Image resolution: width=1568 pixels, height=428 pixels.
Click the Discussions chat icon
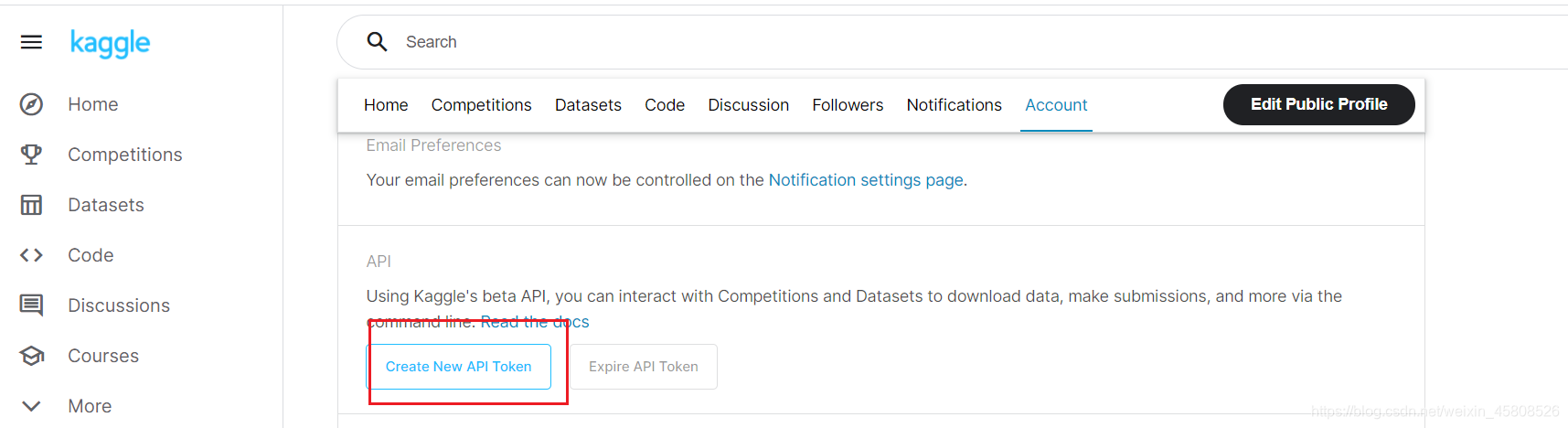31,305
